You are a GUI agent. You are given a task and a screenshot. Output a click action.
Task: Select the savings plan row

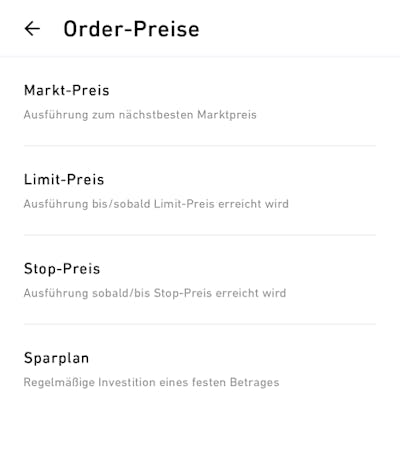(x=200, y=369)
